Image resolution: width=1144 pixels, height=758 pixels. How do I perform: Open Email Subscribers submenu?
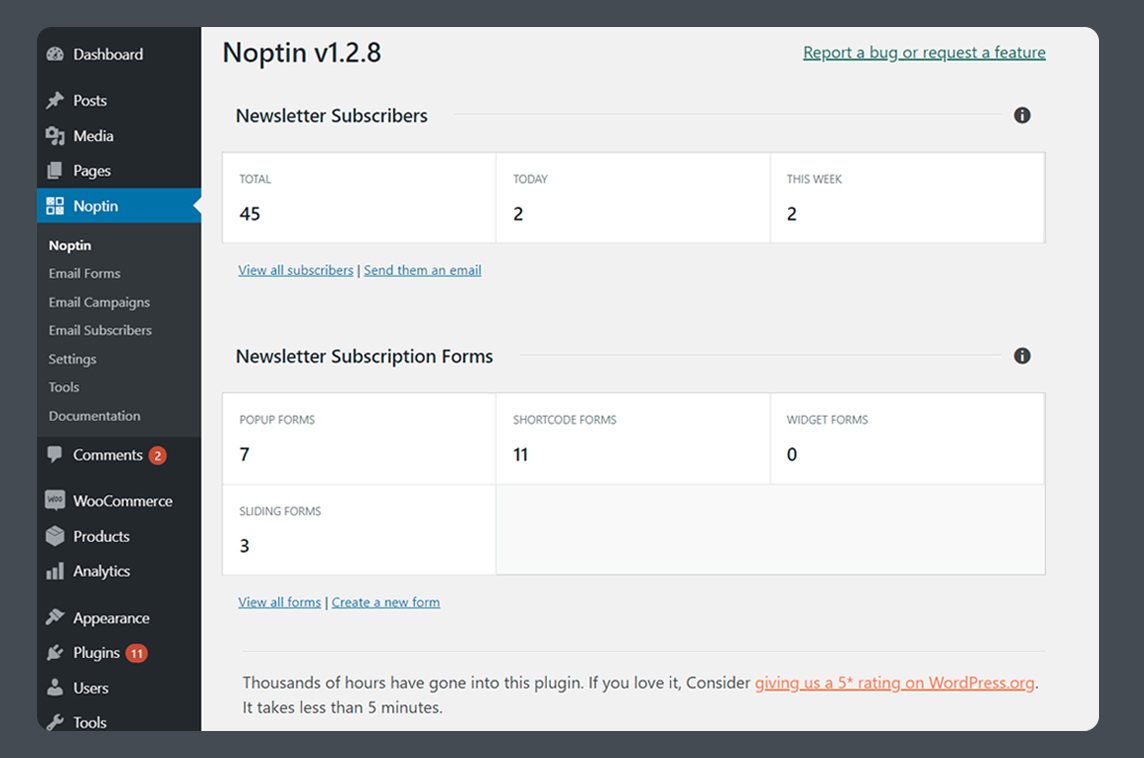click(x=100, y=330)
